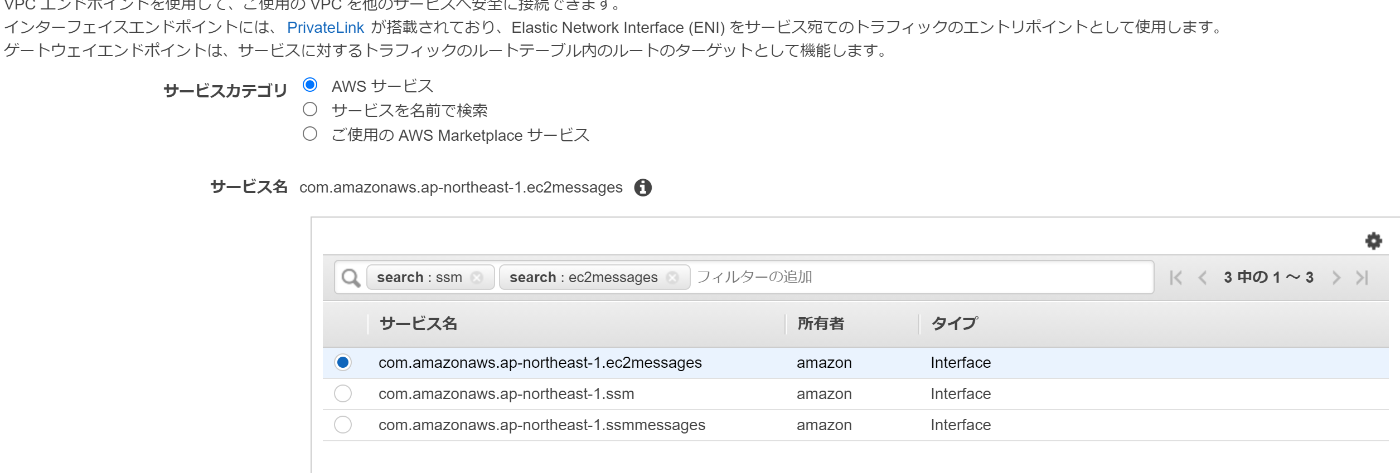The height and width of the screenshot is (473, 1400).
Task: Select サービスを名前で検索 radio option
Action: point(310,109)
